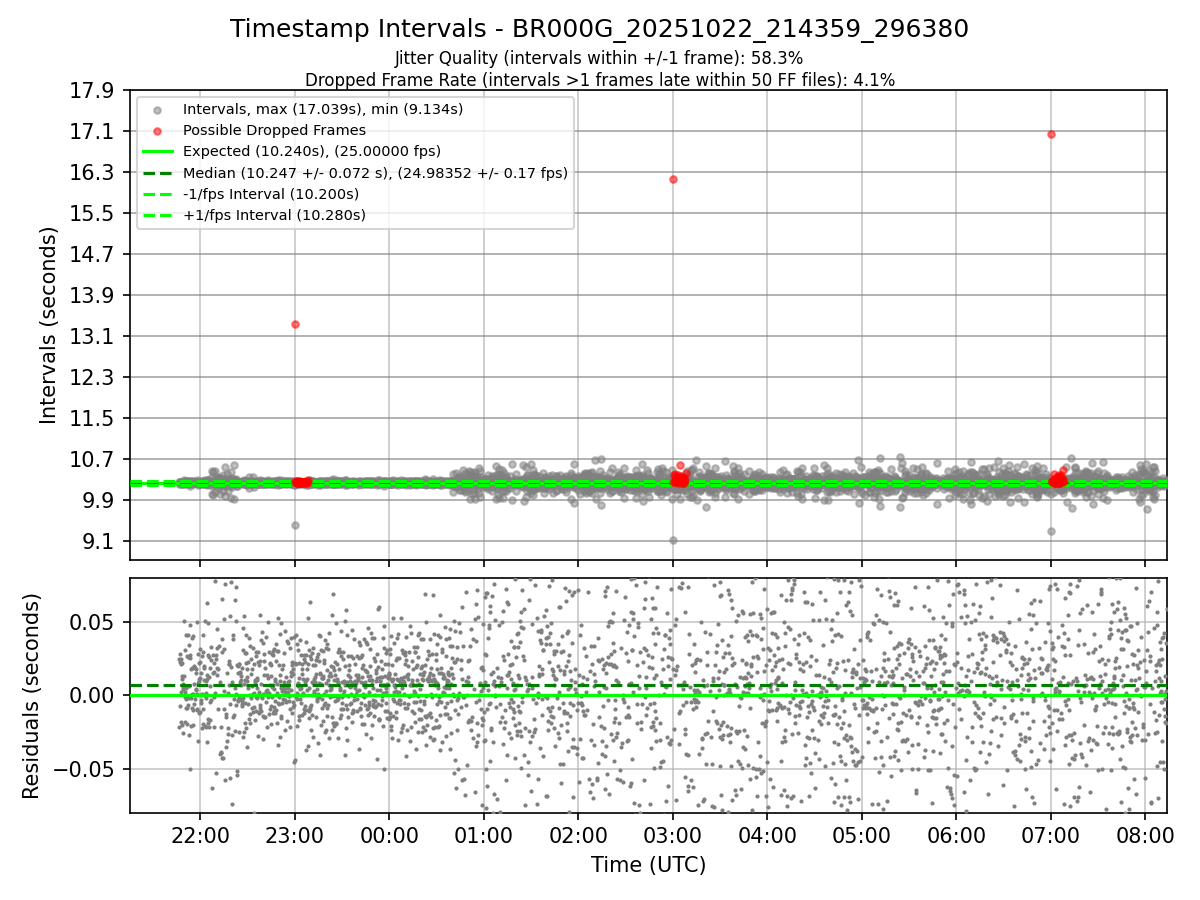
Task: Click the 'Time (UTC)' x-axis label
Action: (648, 865)
